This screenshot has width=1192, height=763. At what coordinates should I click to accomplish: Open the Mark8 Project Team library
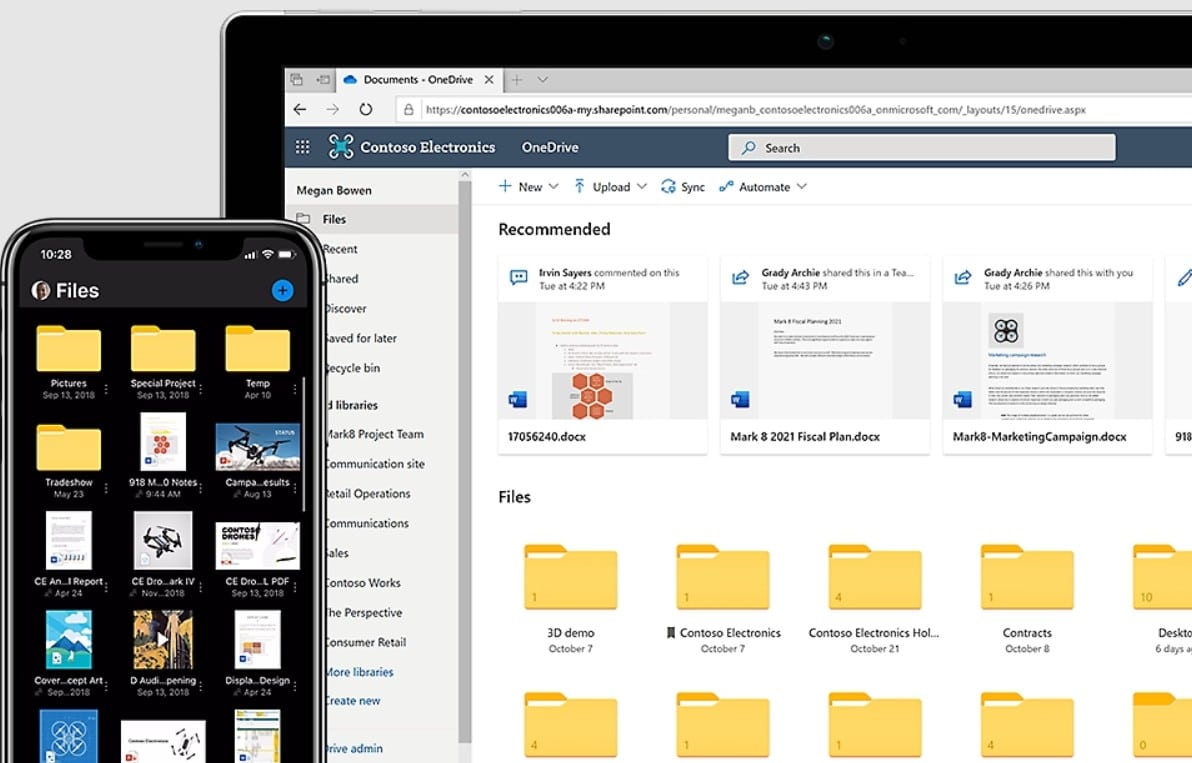pos(375,434)
